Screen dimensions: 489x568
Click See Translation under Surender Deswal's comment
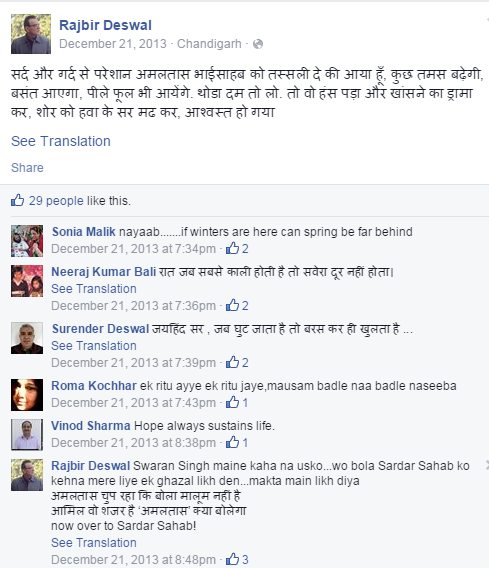[x=94, y=346]
